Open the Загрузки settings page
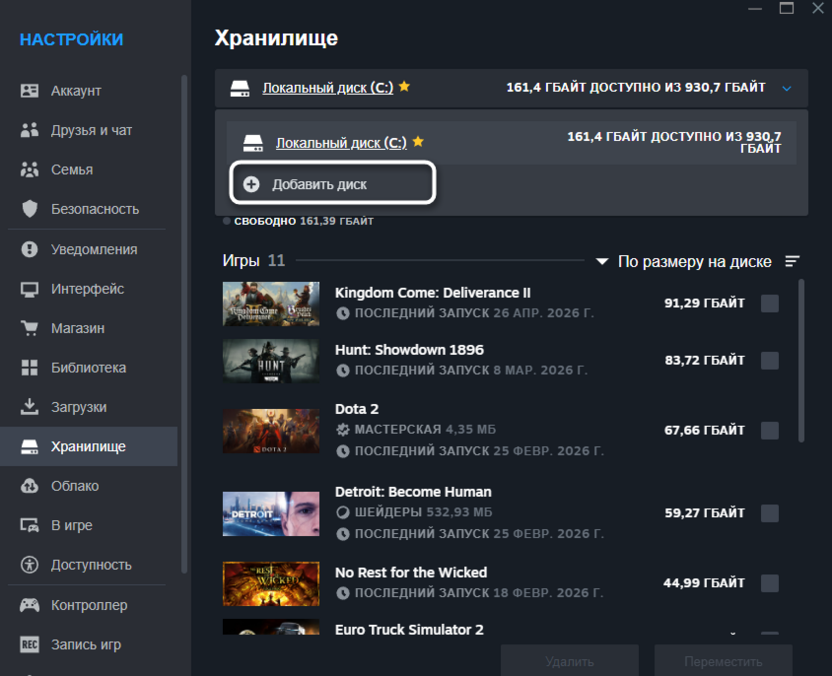 [x=89, y=407]
